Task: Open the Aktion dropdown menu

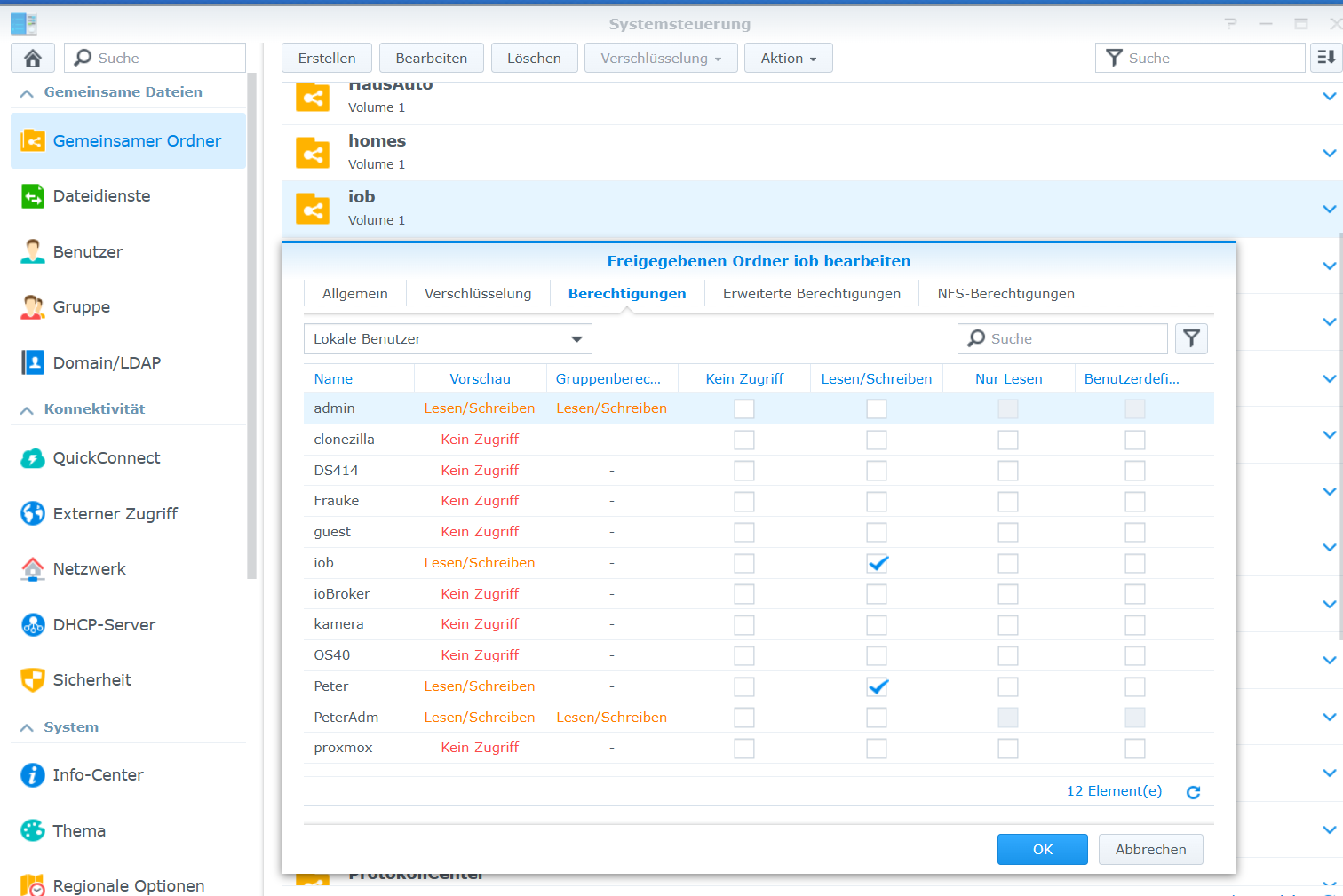Action: [x=789, y=58]
